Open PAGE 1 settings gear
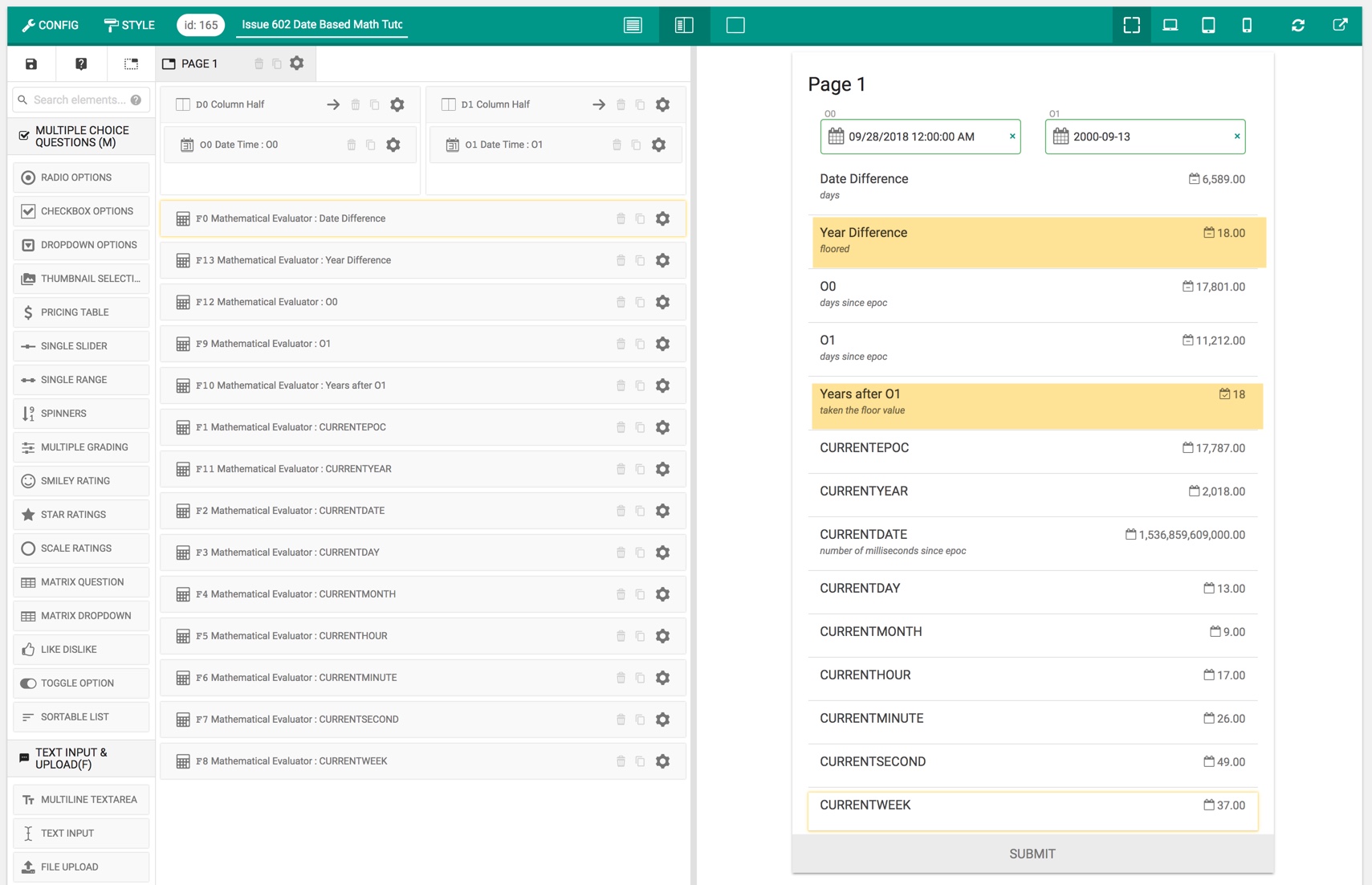1372x885 pixels. point(297,63)
